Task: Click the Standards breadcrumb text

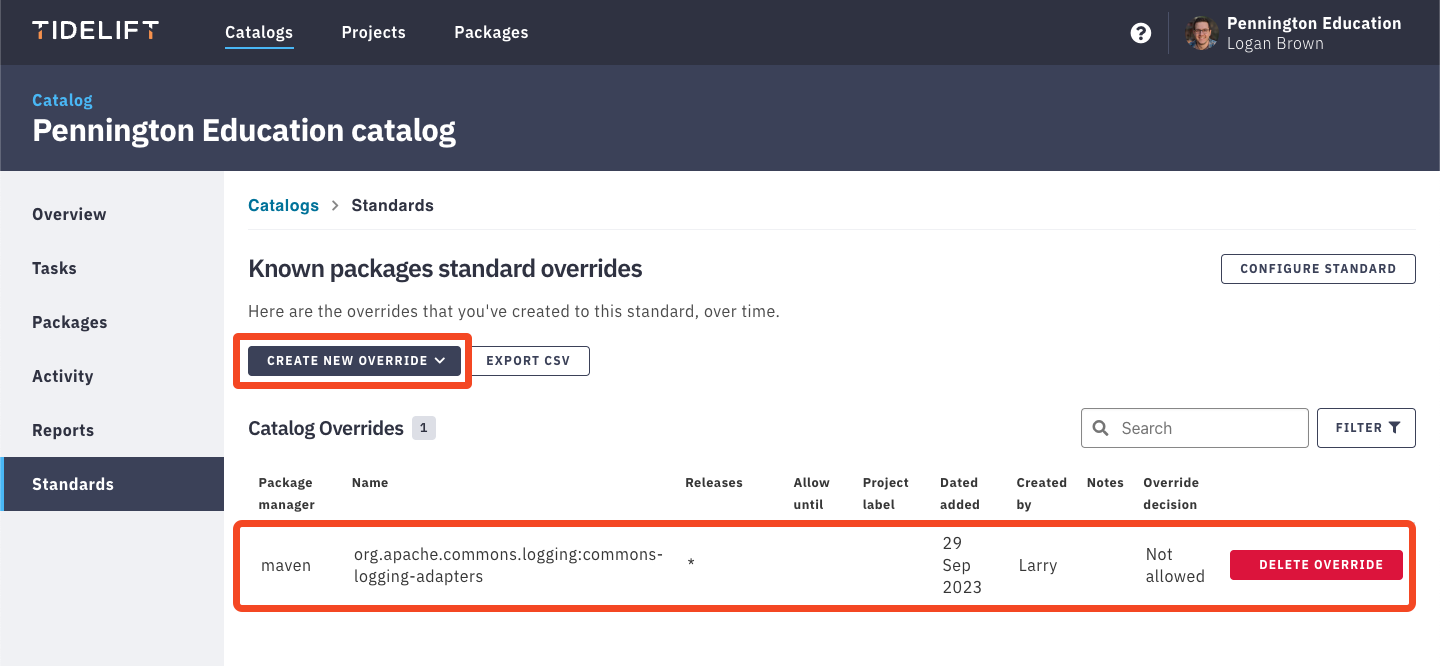Action: coord(393,205)
